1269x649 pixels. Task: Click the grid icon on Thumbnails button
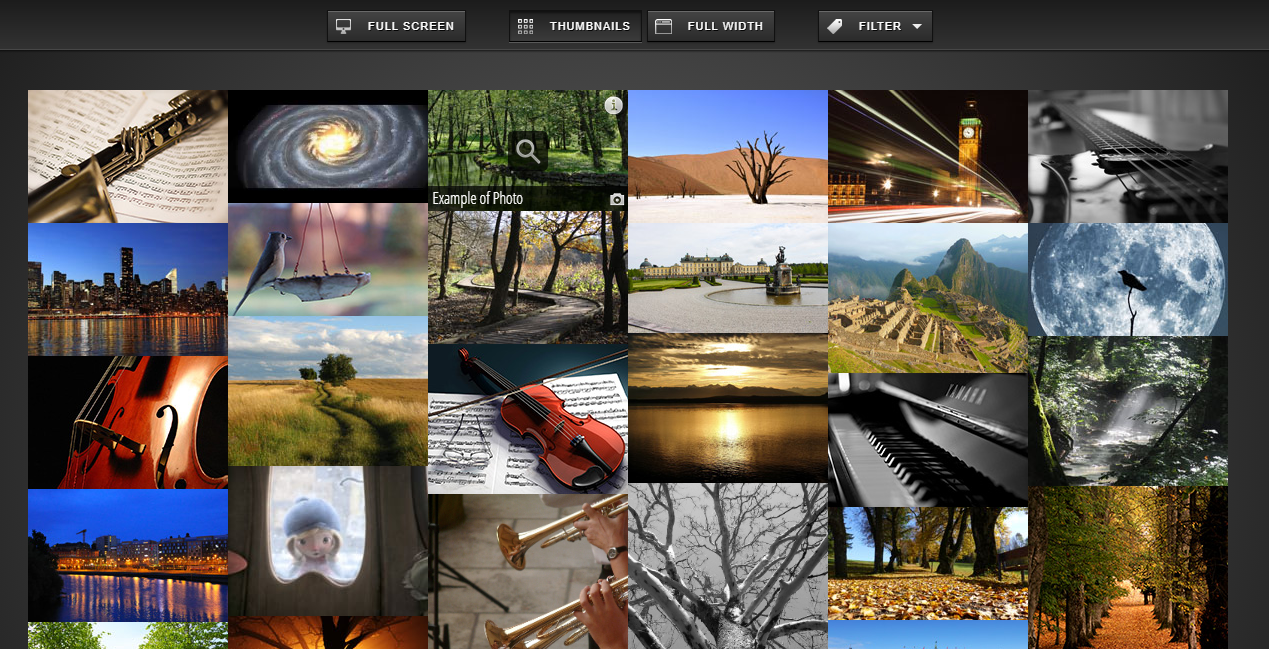(x=526, y=26)
